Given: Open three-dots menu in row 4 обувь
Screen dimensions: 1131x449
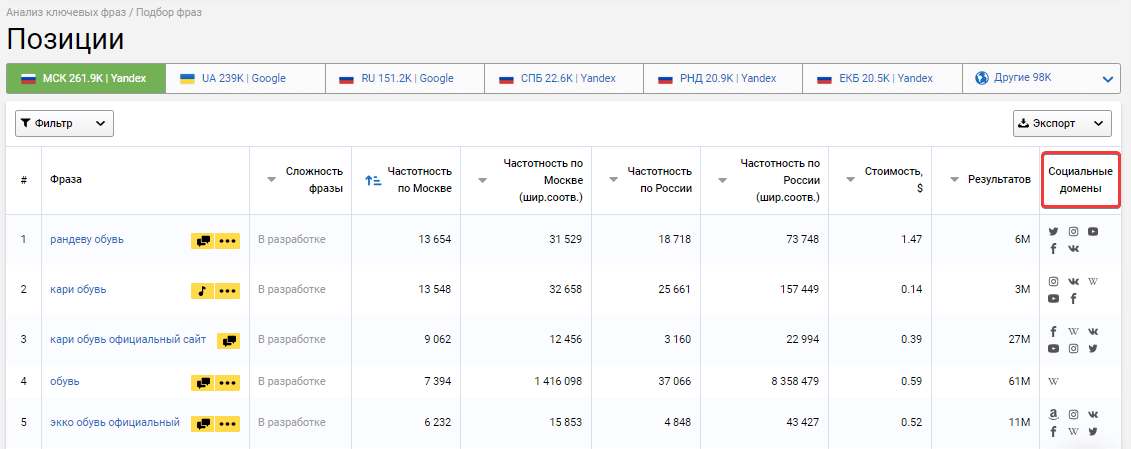Looking at the screenshot, I should [228, 383].
